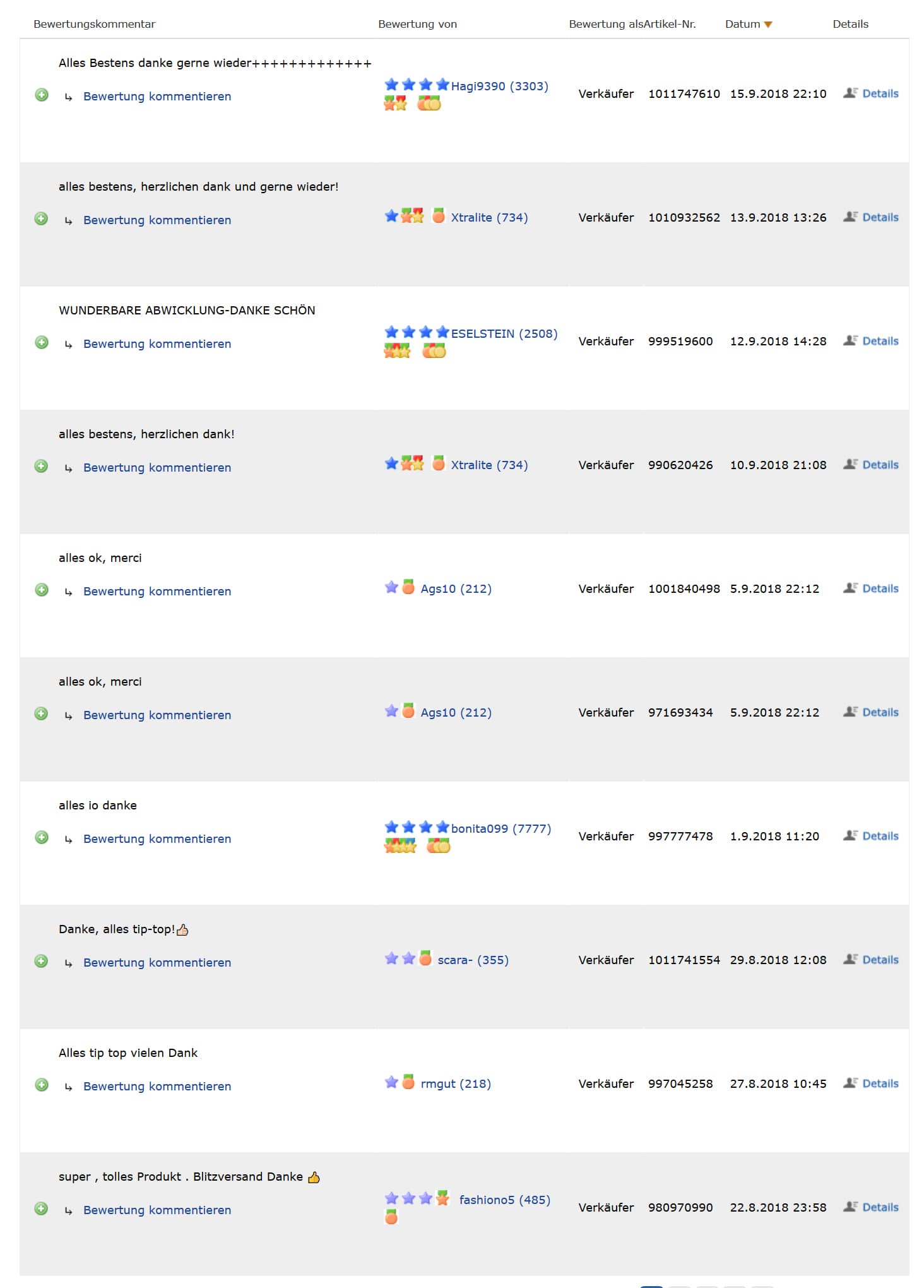Open Xtralite (734) profile from 13.9.2018 review

click(x=489, y=217)
